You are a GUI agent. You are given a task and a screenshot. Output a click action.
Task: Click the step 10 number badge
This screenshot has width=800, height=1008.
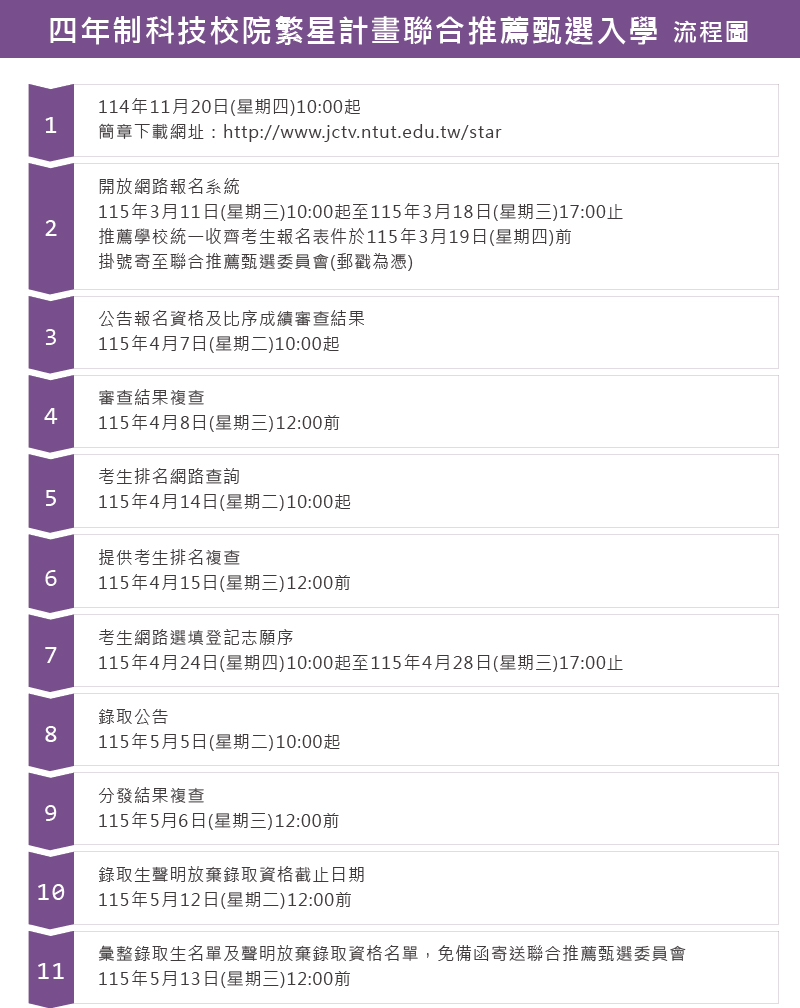[x=51, y=892]
